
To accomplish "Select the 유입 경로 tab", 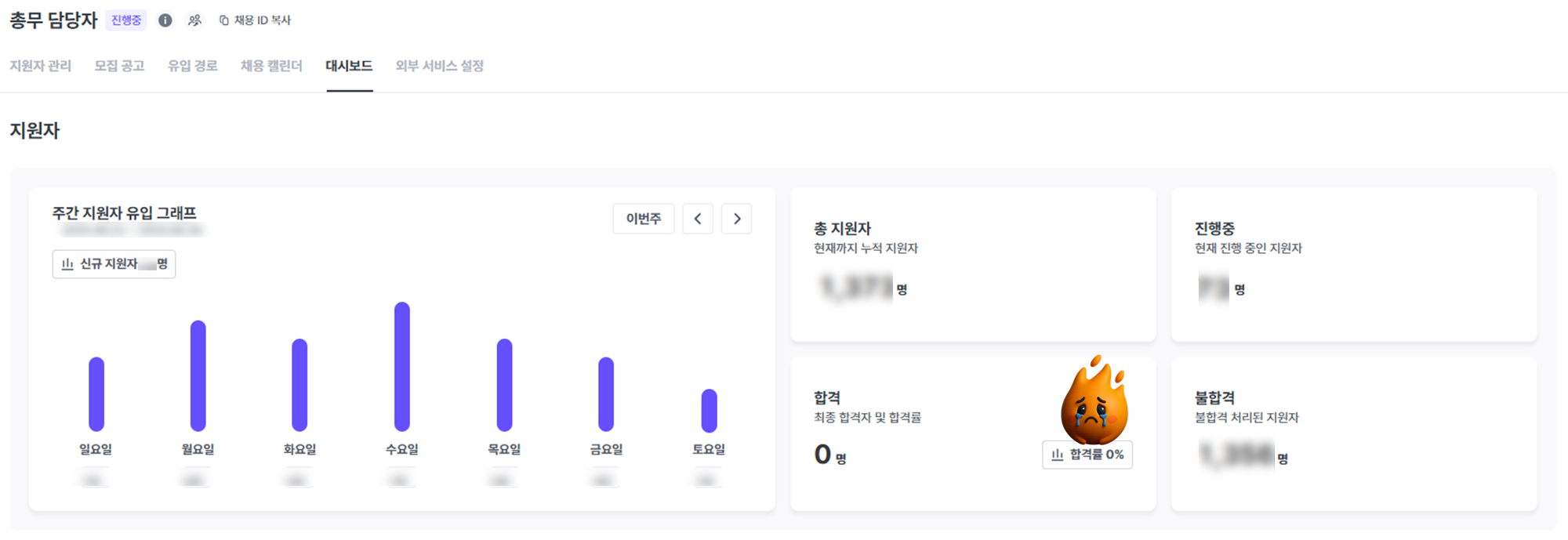I will pos(192,66).
